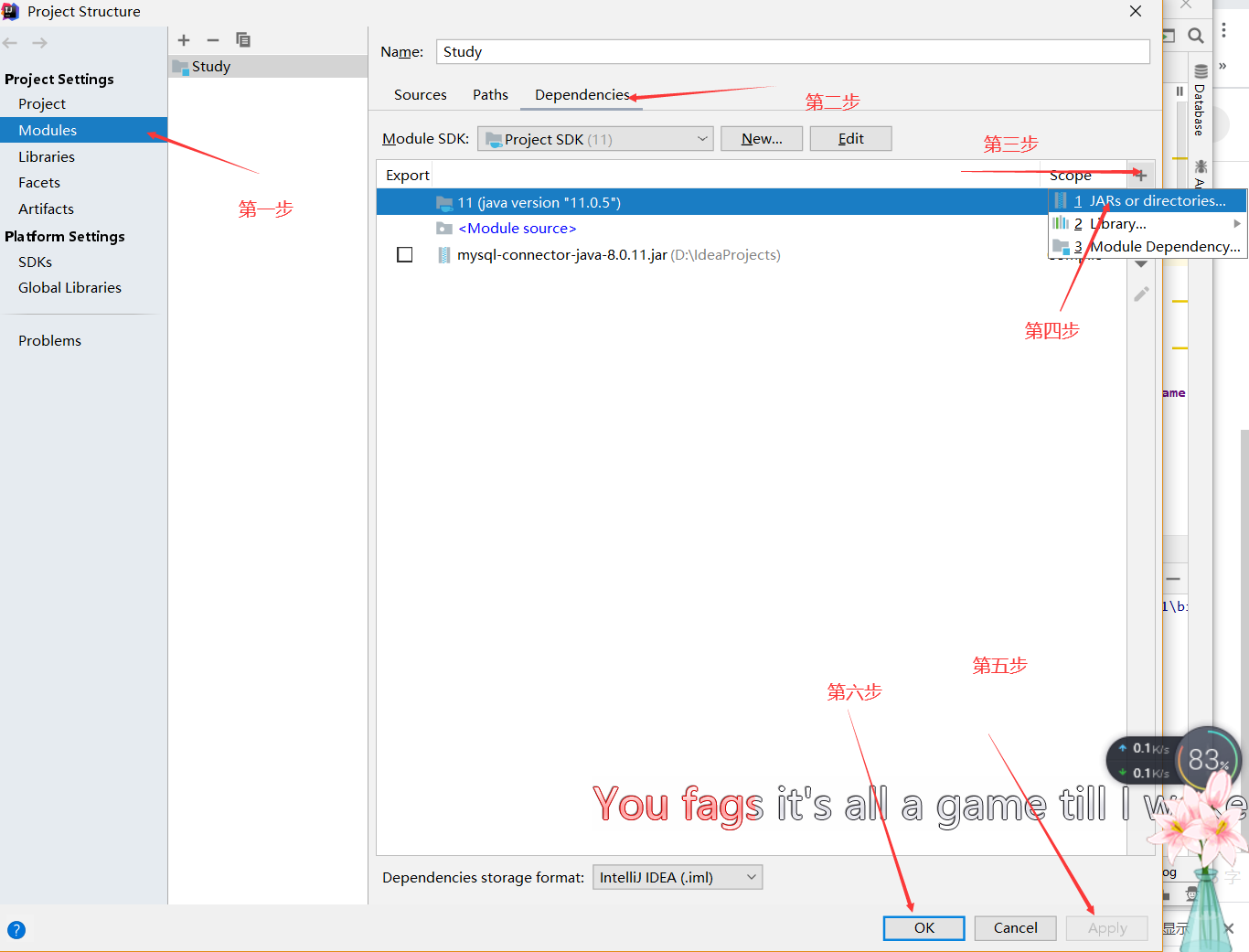This screenshot has height=952, width=1249.
Task: Choose Module Dependency... menu item
Action: tap(1148, 247)
